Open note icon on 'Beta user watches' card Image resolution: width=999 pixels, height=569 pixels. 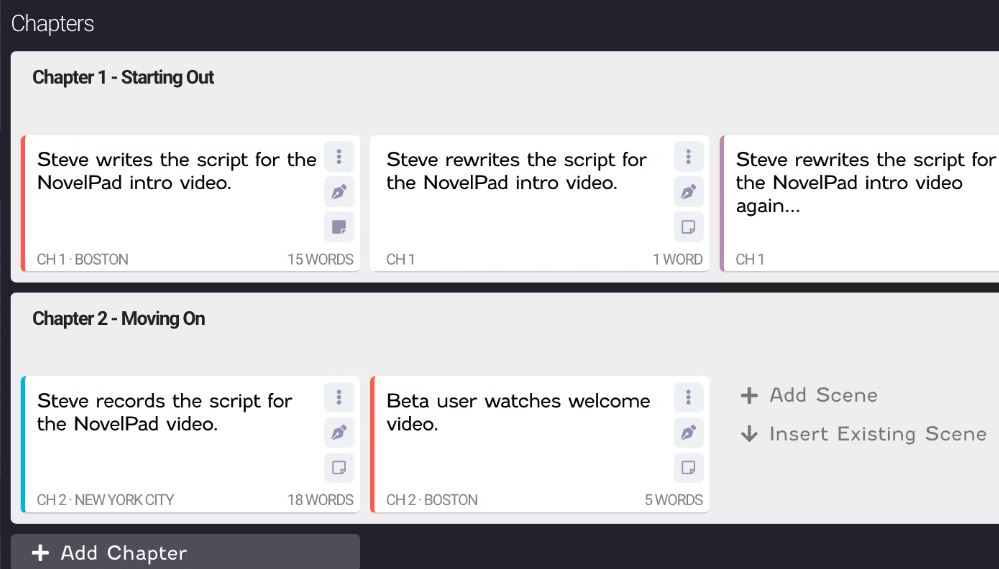pos(688,467)
